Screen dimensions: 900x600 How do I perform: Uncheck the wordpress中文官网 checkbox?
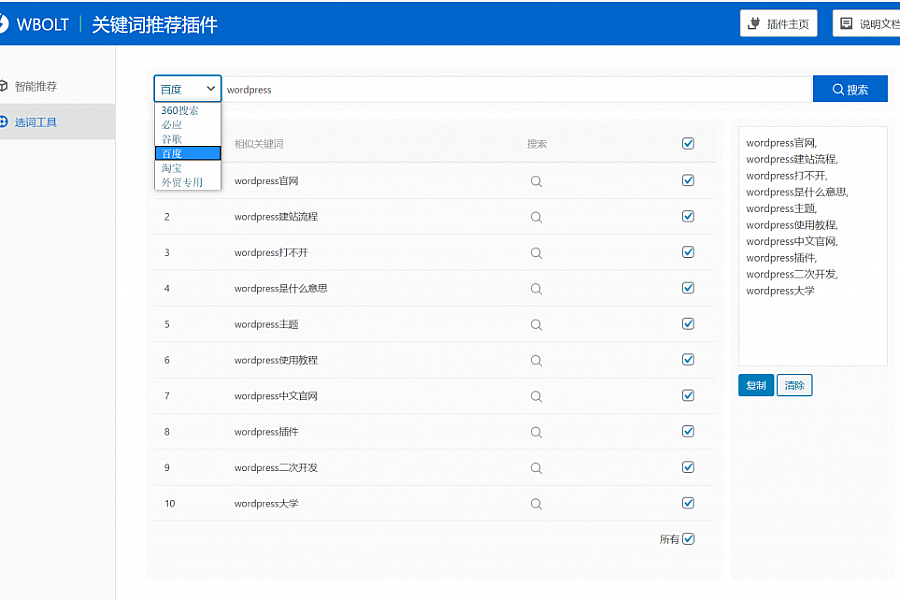pyautogui.click(x=688, y=395)
